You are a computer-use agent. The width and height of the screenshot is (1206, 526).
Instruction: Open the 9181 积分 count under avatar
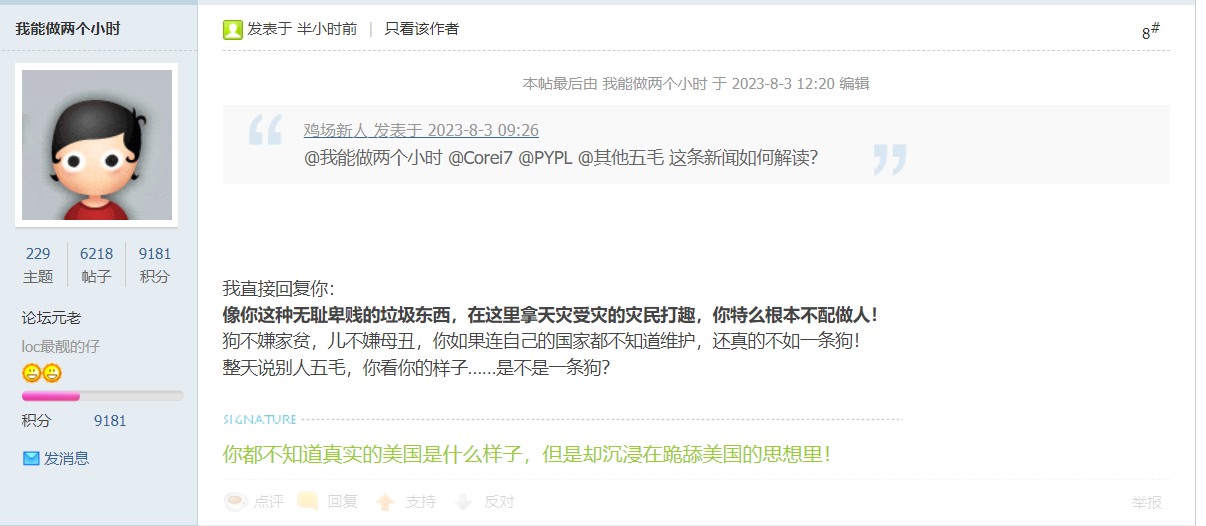pos(155,264)
